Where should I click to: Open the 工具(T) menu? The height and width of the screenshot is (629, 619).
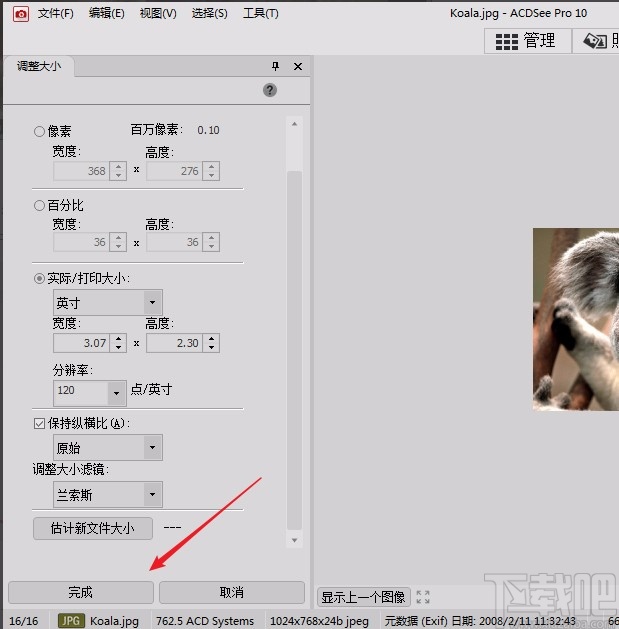point(261,14)
